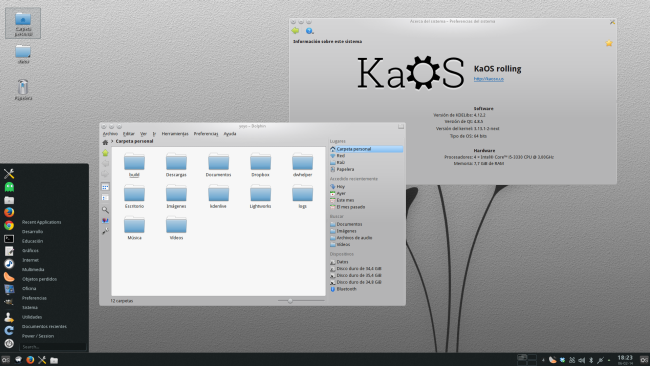This screenshot has width=650, height=366.
Task: Click Dolphin's green up-arrow toolbar icon
Action: point(105,153)
